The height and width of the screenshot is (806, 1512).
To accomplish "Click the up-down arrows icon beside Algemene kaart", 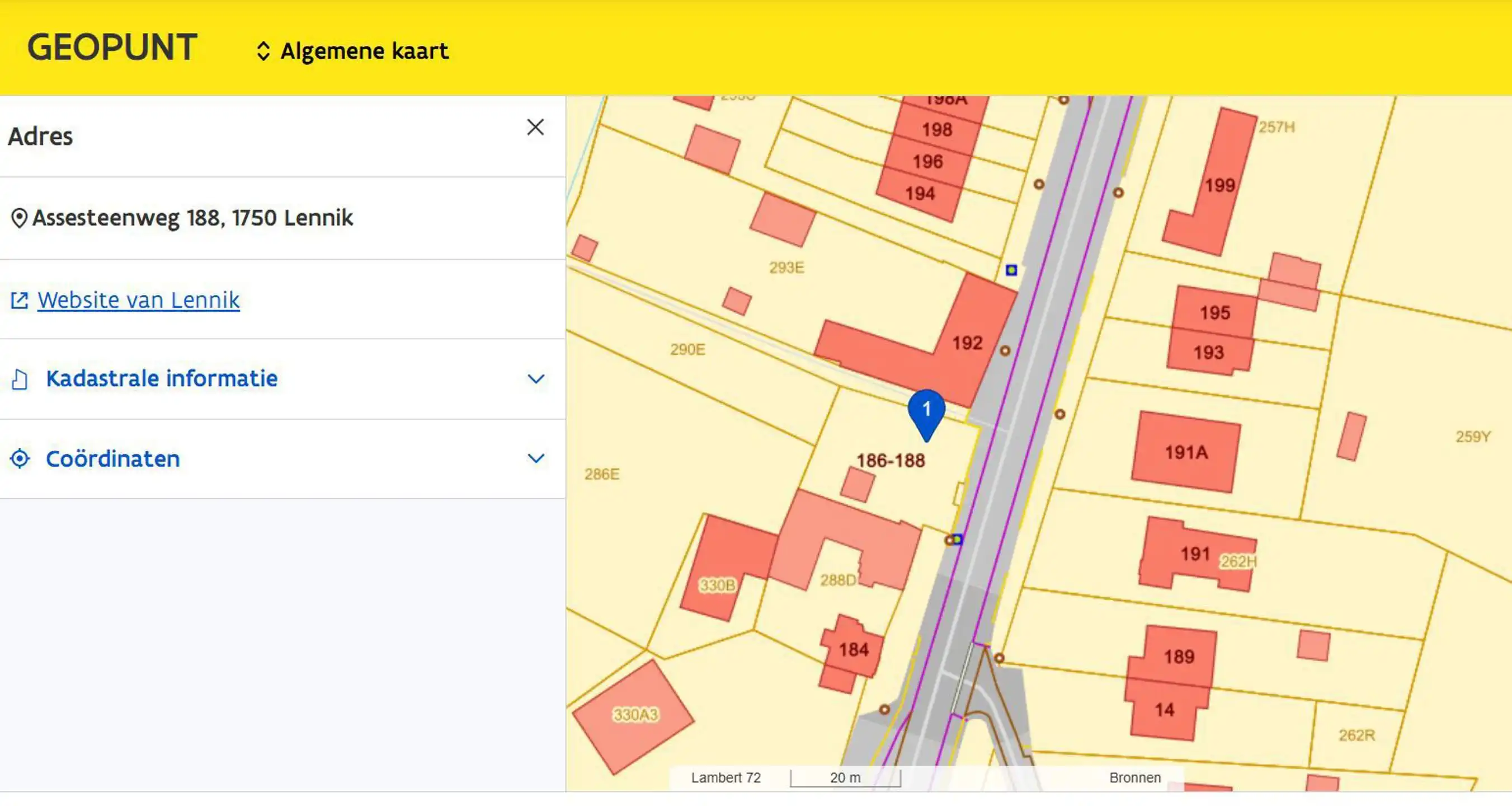I will coord(263,51).
